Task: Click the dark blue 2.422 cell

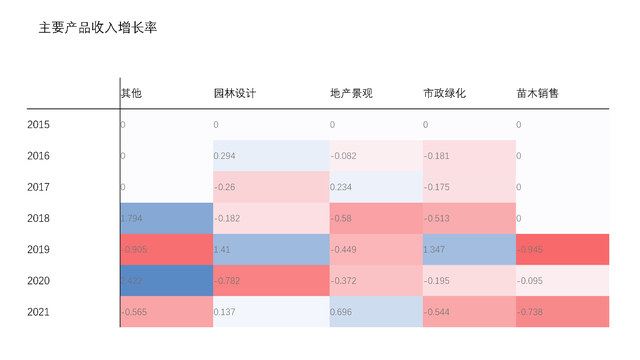Action: [x=167, y=281]
